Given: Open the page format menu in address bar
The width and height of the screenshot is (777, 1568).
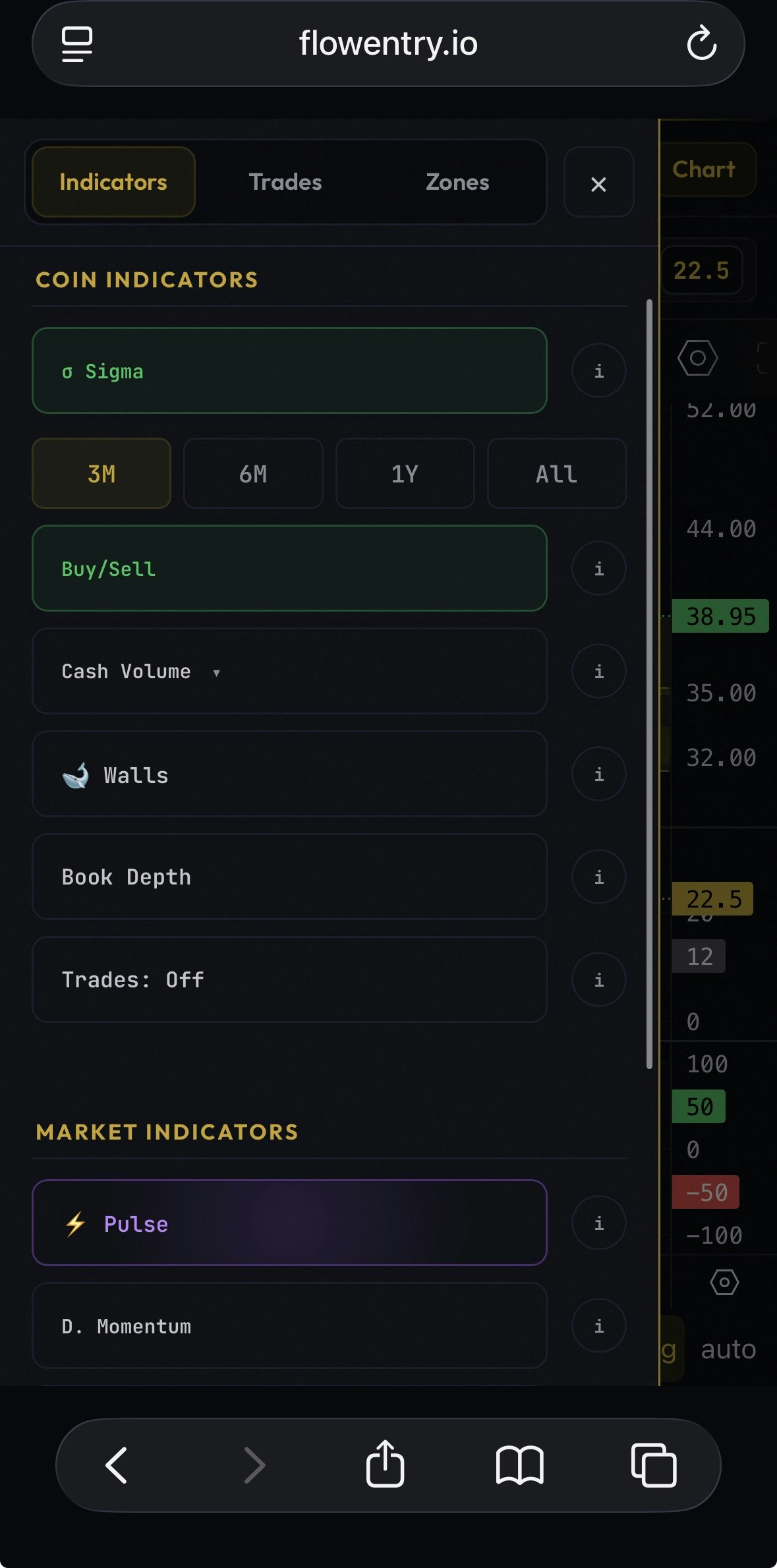Looking at the screenshot, I should (x=77, y=44).
